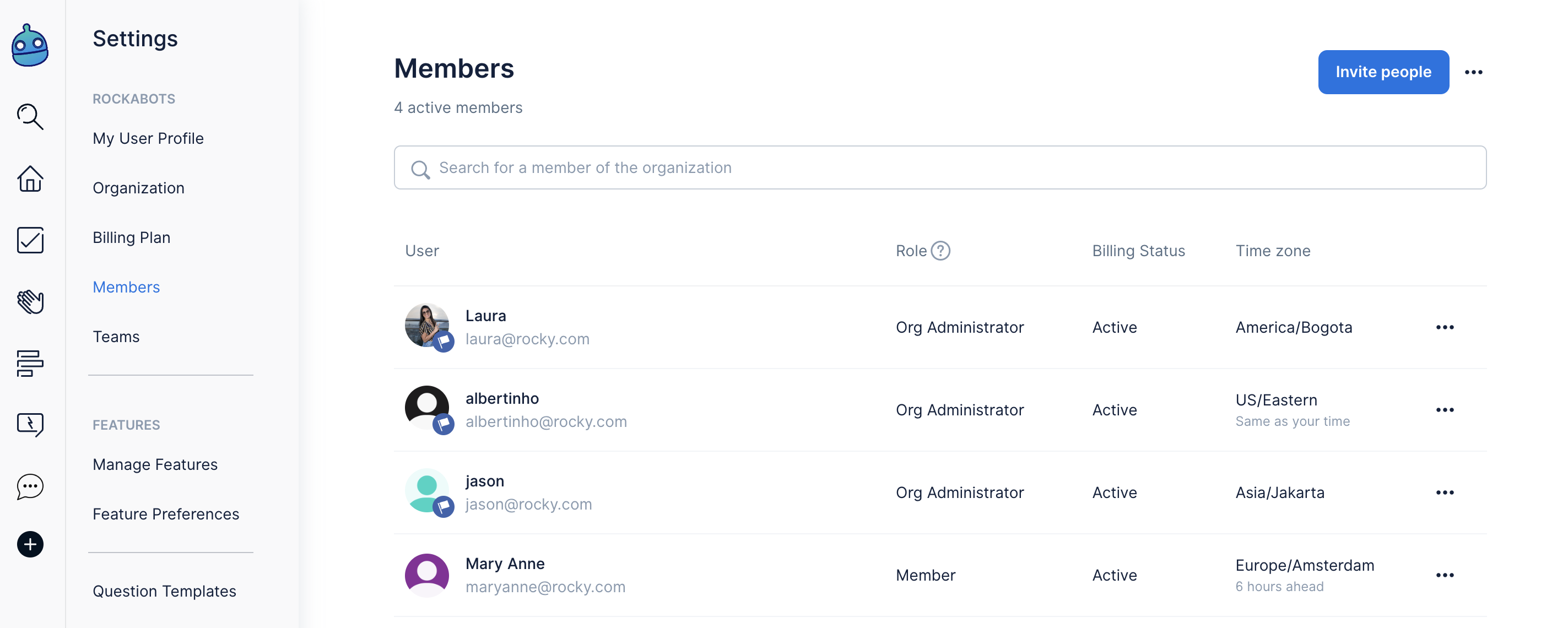
Task: Open the chat clock icon in sidebar
Action: coord(30,425)
